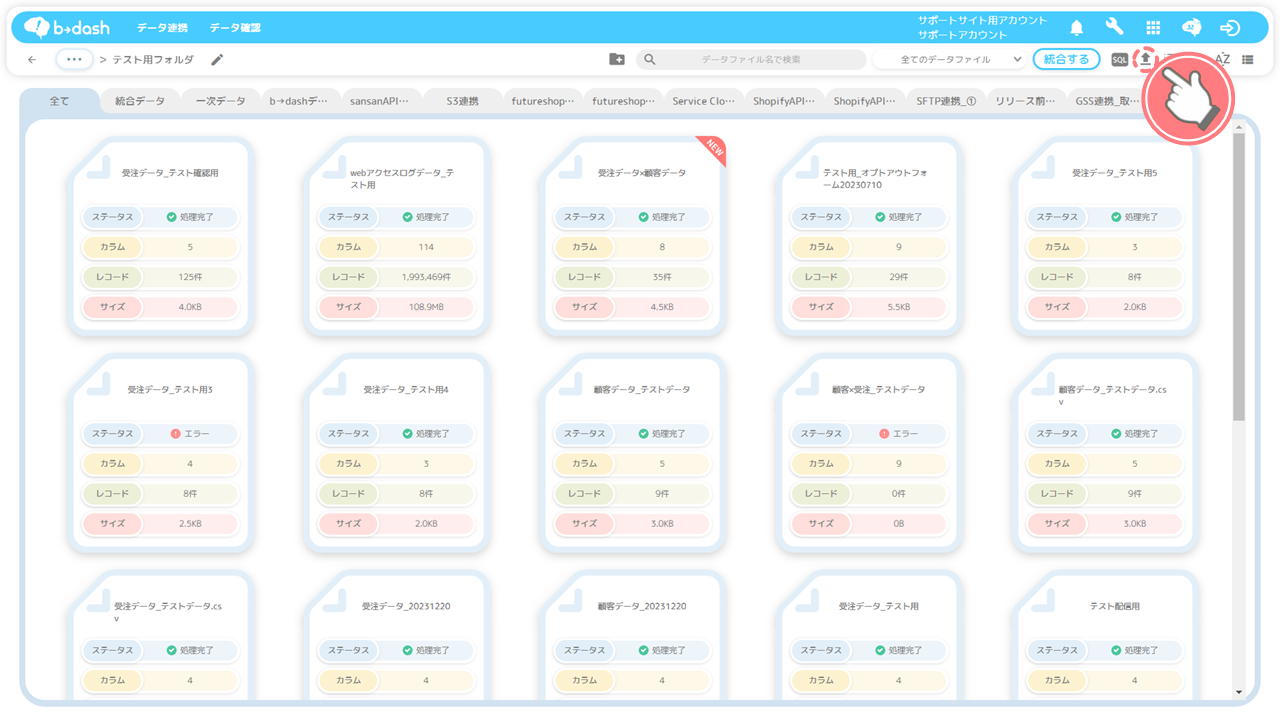Click the 顧客データ_テストデータ card title
The image size is (1280, 720).
(643, 389)
